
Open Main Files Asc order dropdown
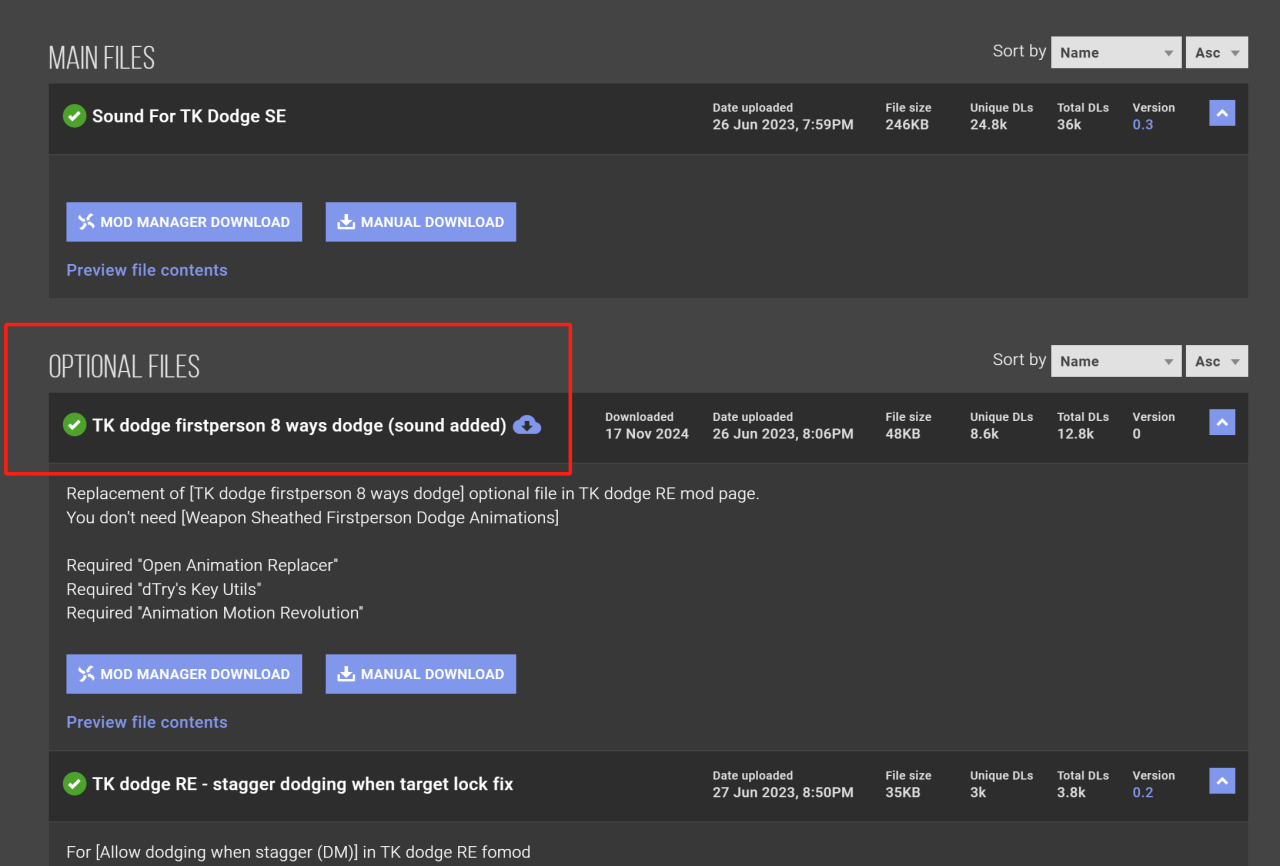click(x=1217, y=53)
